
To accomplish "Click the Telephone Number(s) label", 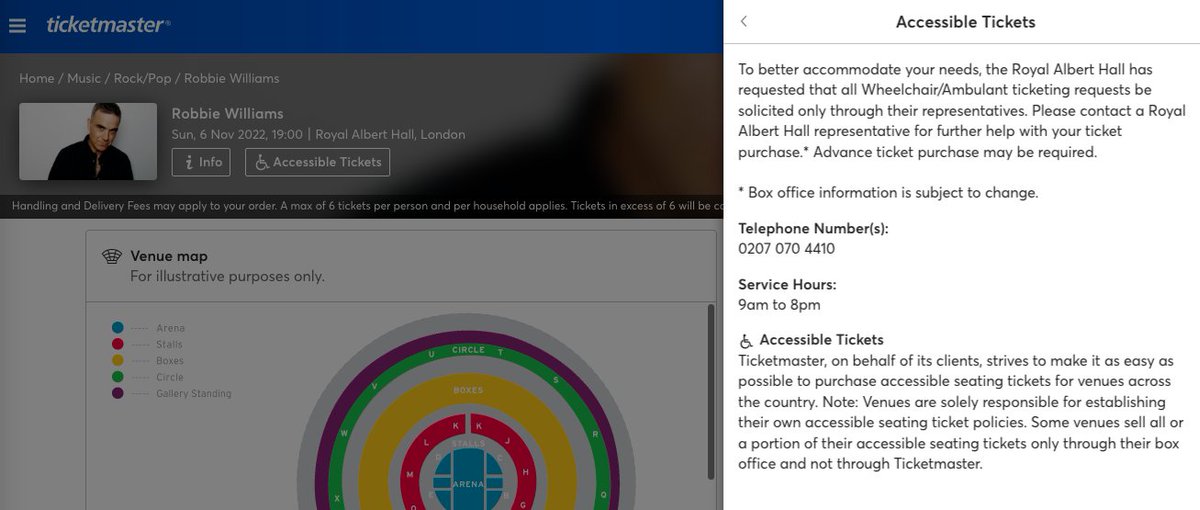I will coord(813,228).
